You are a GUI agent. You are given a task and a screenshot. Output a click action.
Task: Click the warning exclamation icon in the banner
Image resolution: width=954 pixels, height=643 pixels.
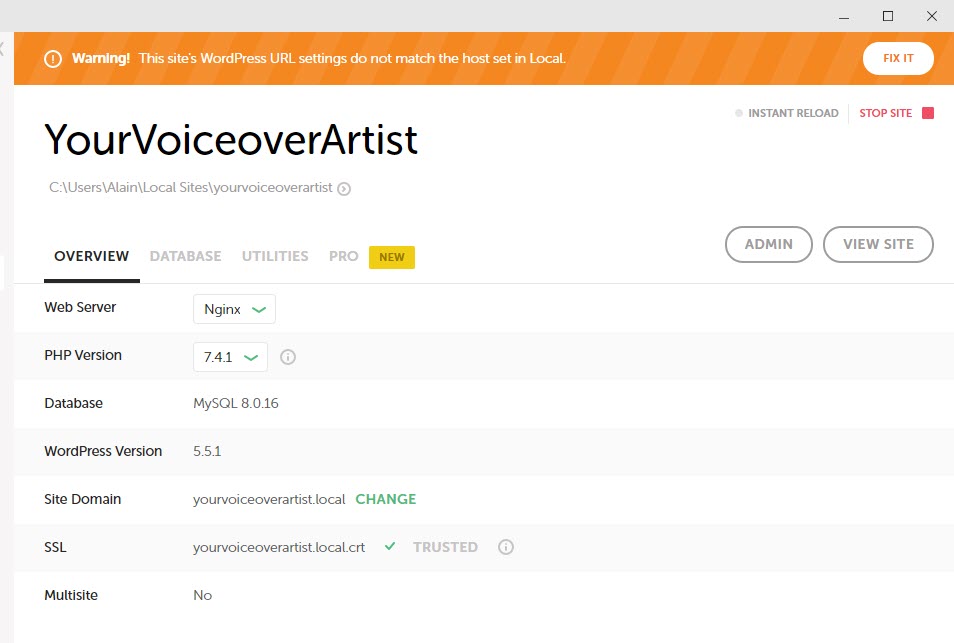point(53,59)
